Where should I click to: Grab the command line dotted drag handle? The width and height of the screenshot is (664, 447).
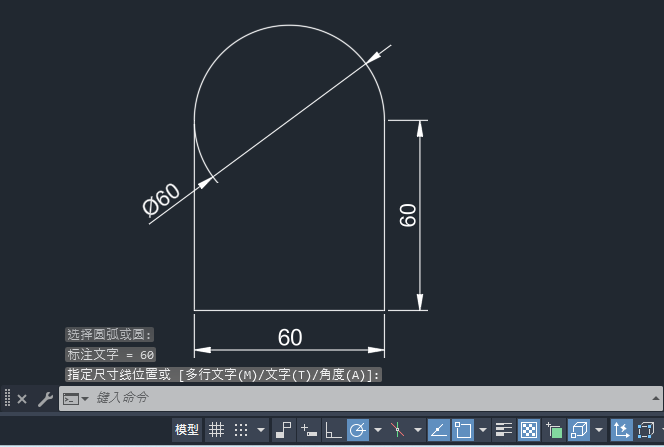point(7,398)
